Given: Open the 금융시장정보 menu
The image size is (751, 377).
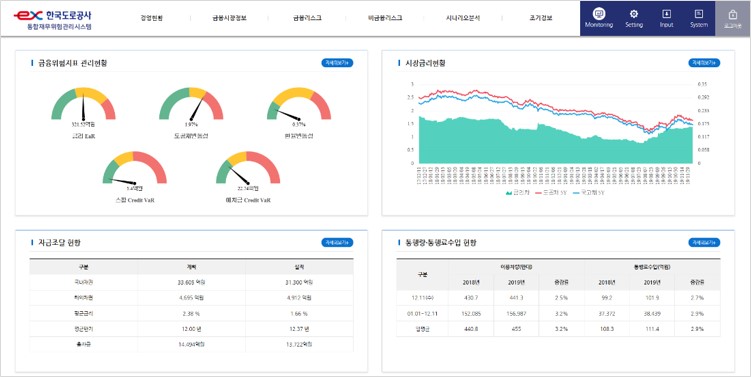Looking at the screenshot, I should (x=229, y=18).
